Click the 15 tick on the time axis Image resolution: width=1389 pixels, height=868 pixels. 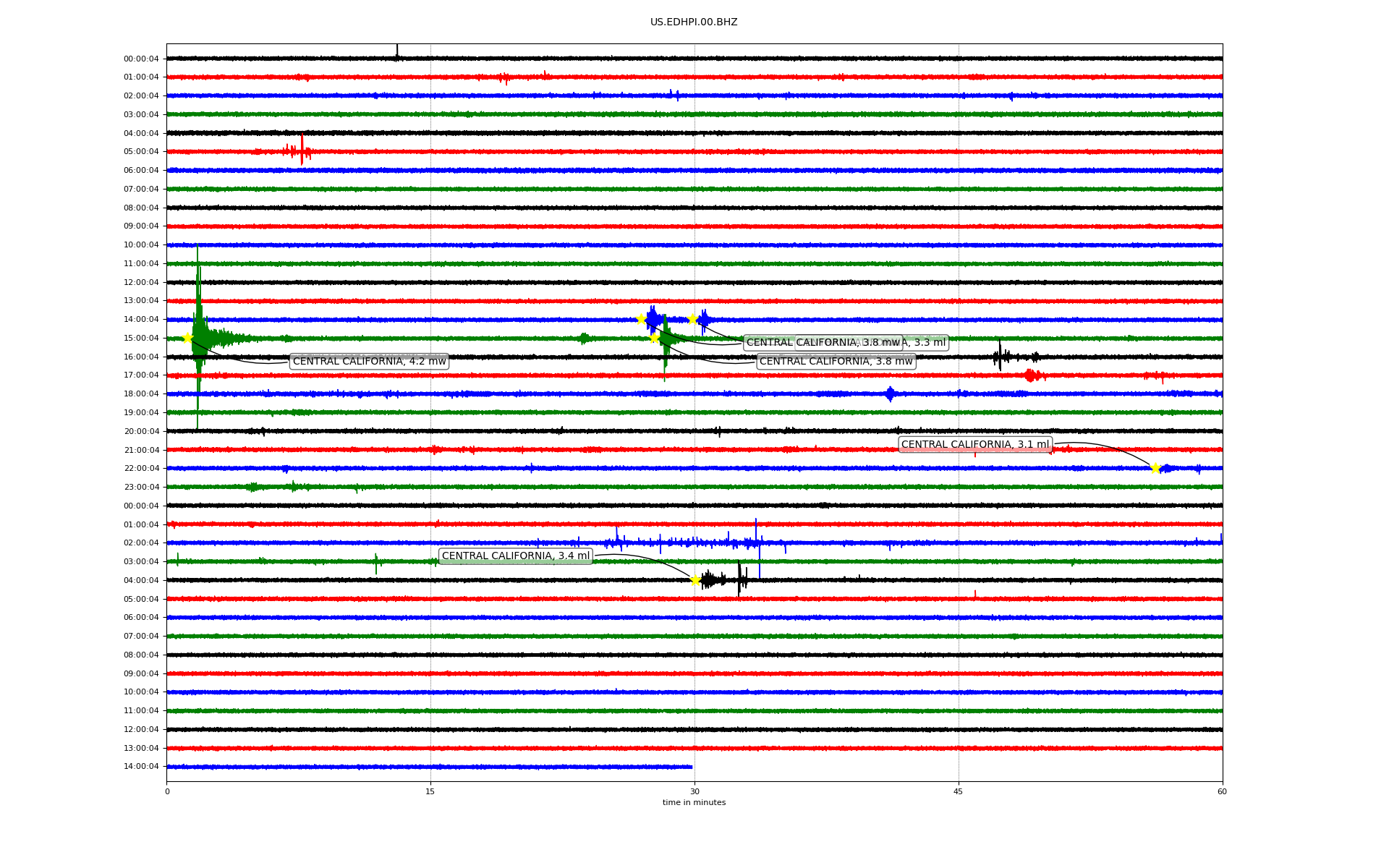tap(430, 791)
